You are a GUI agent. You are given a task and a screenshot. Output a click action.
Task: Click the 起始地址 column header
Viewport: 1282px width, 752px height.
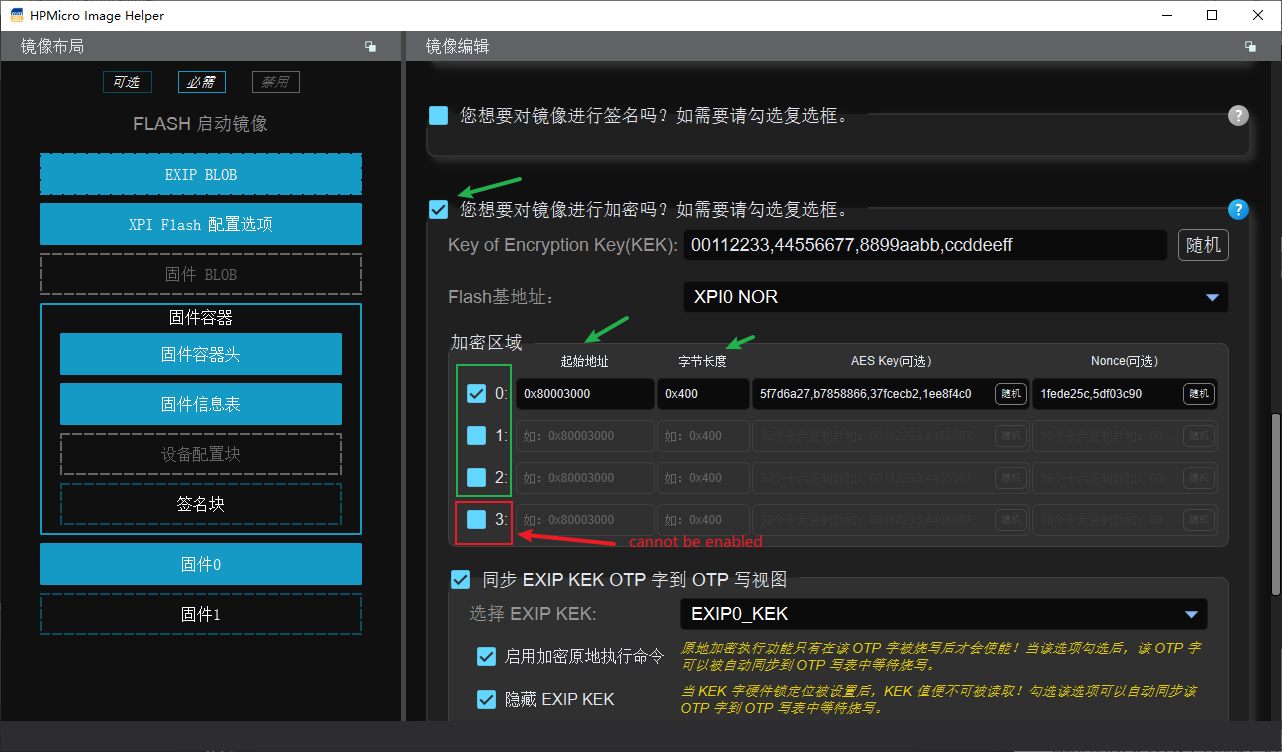(x=585, y=362)
